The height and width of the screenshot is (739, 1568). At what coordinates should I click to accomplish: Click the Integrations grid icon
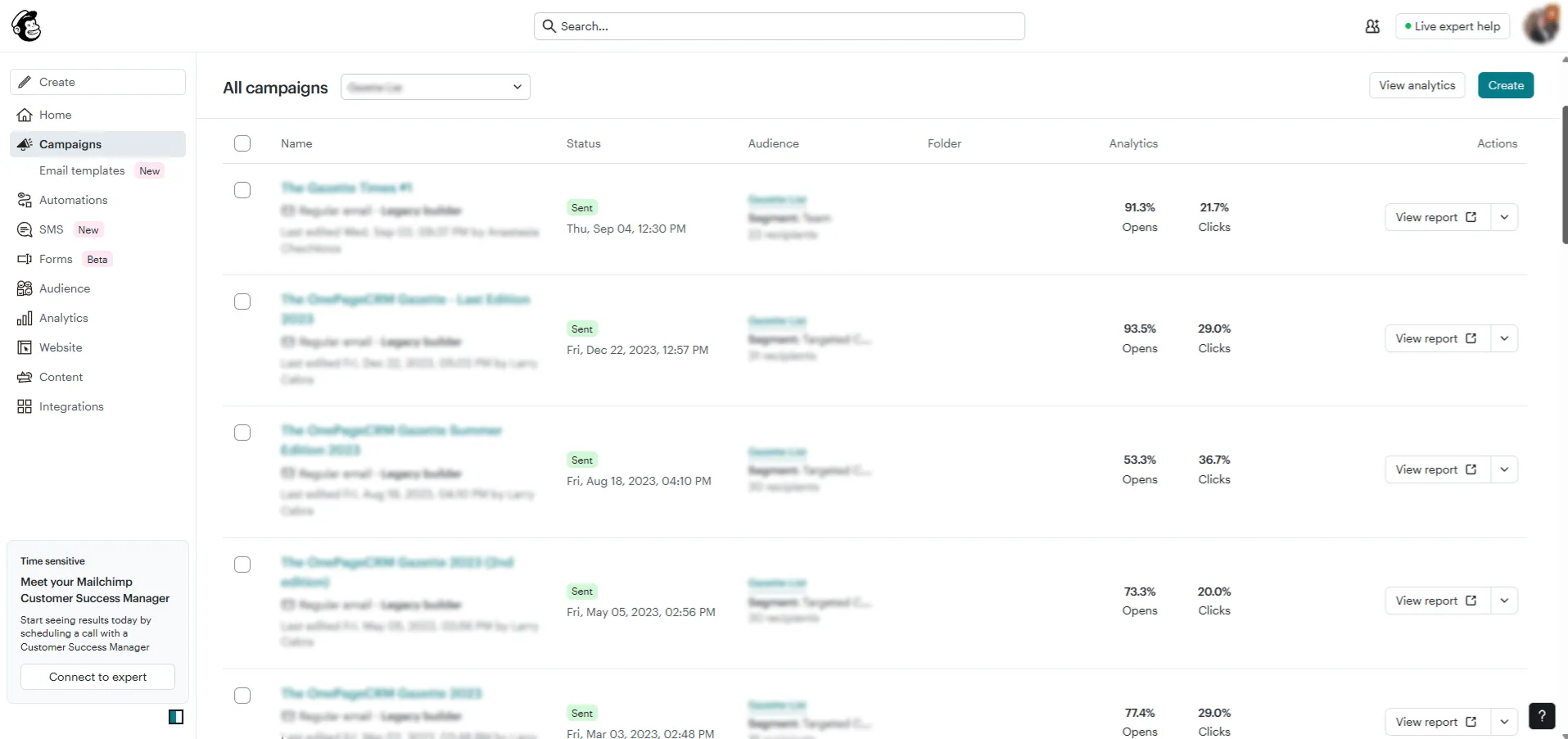(x=25, y=406)
